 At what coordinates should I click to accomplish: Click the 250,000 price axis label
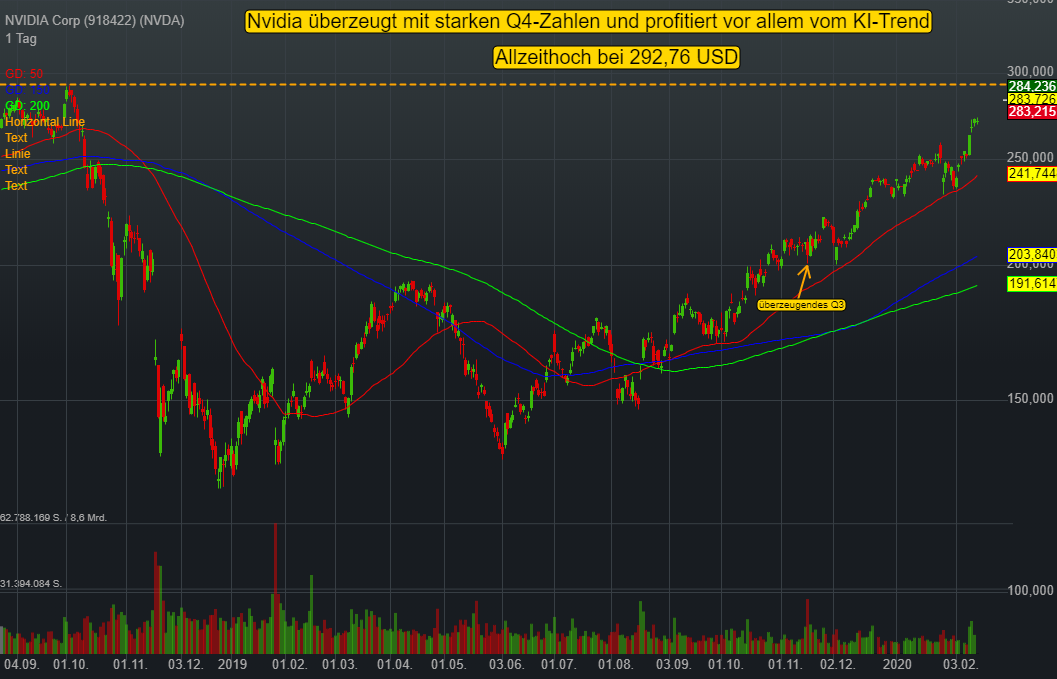click(1030, 158)
